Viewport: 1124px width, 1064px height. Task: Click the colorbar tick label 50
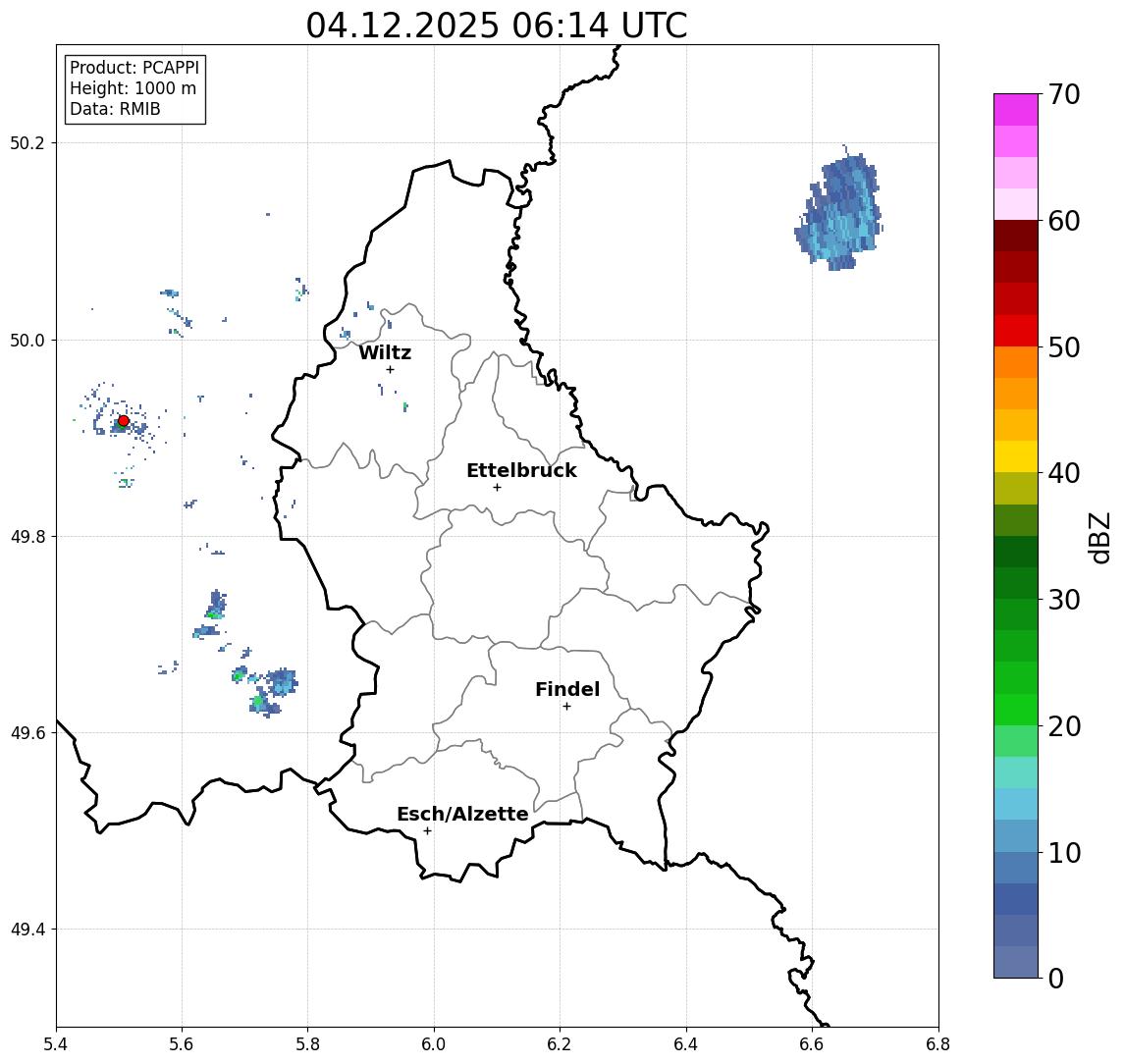click(1064, 347)
